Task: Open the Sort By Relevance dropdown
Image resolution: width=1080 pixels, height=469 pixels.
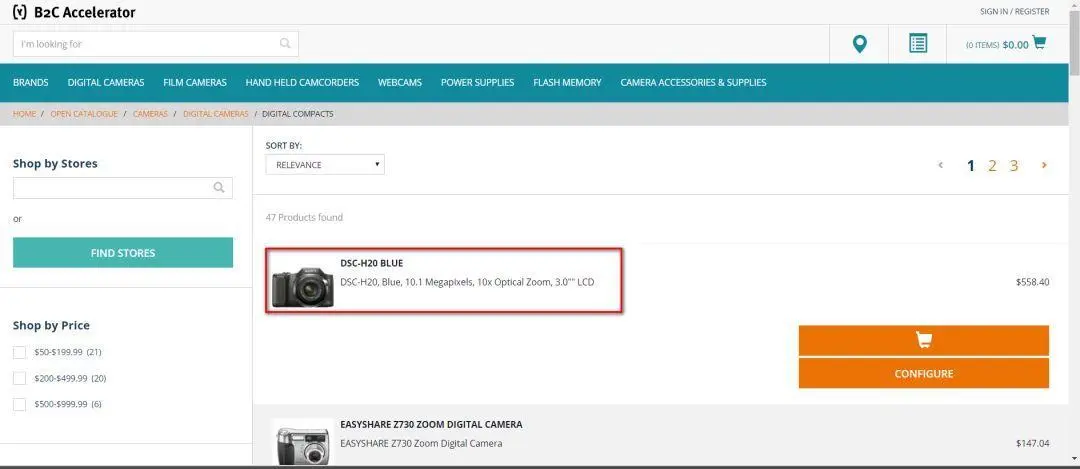Action: (325, 165)
